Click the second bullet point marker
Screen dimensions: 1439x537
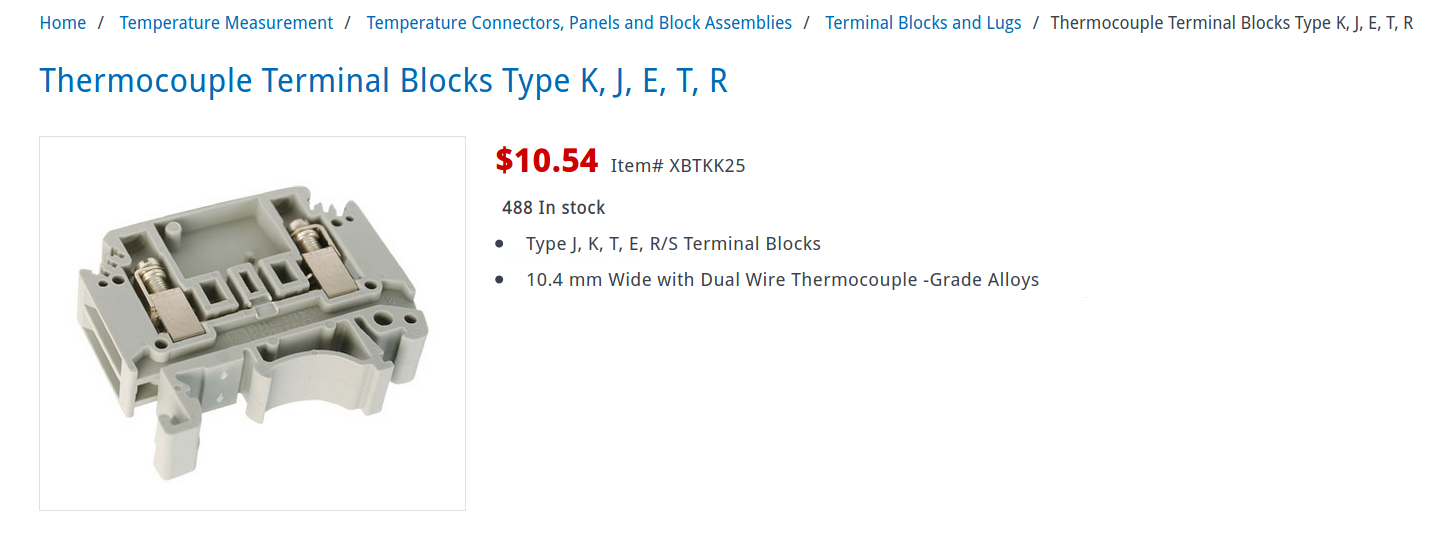(x=500, y=280)
